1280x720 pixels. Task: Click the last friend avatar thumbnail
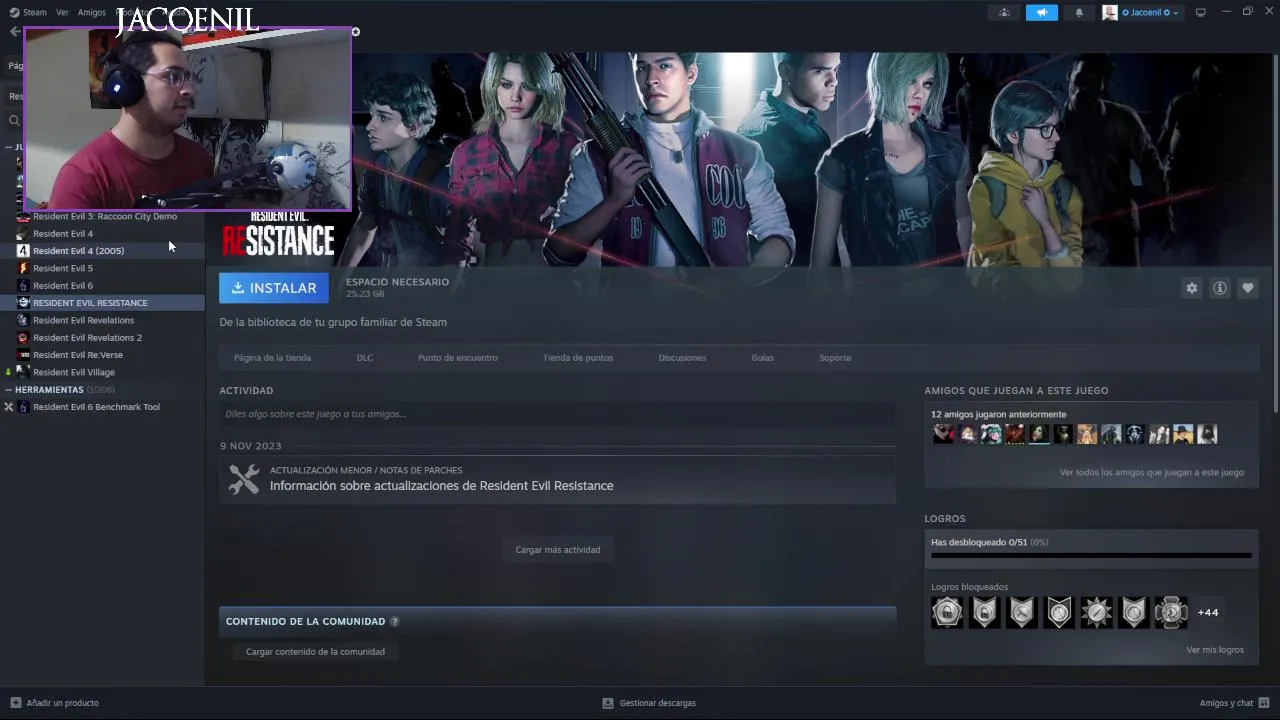(1207, 434)
